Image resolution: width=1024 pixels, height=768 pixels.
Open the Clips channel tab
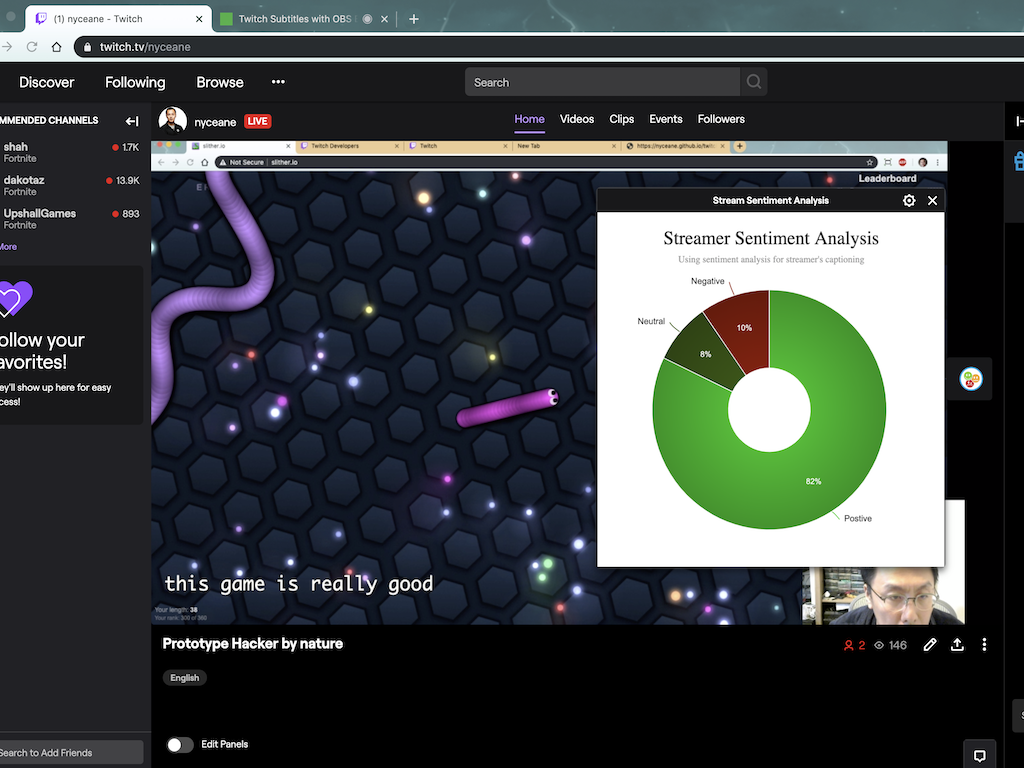622,120
